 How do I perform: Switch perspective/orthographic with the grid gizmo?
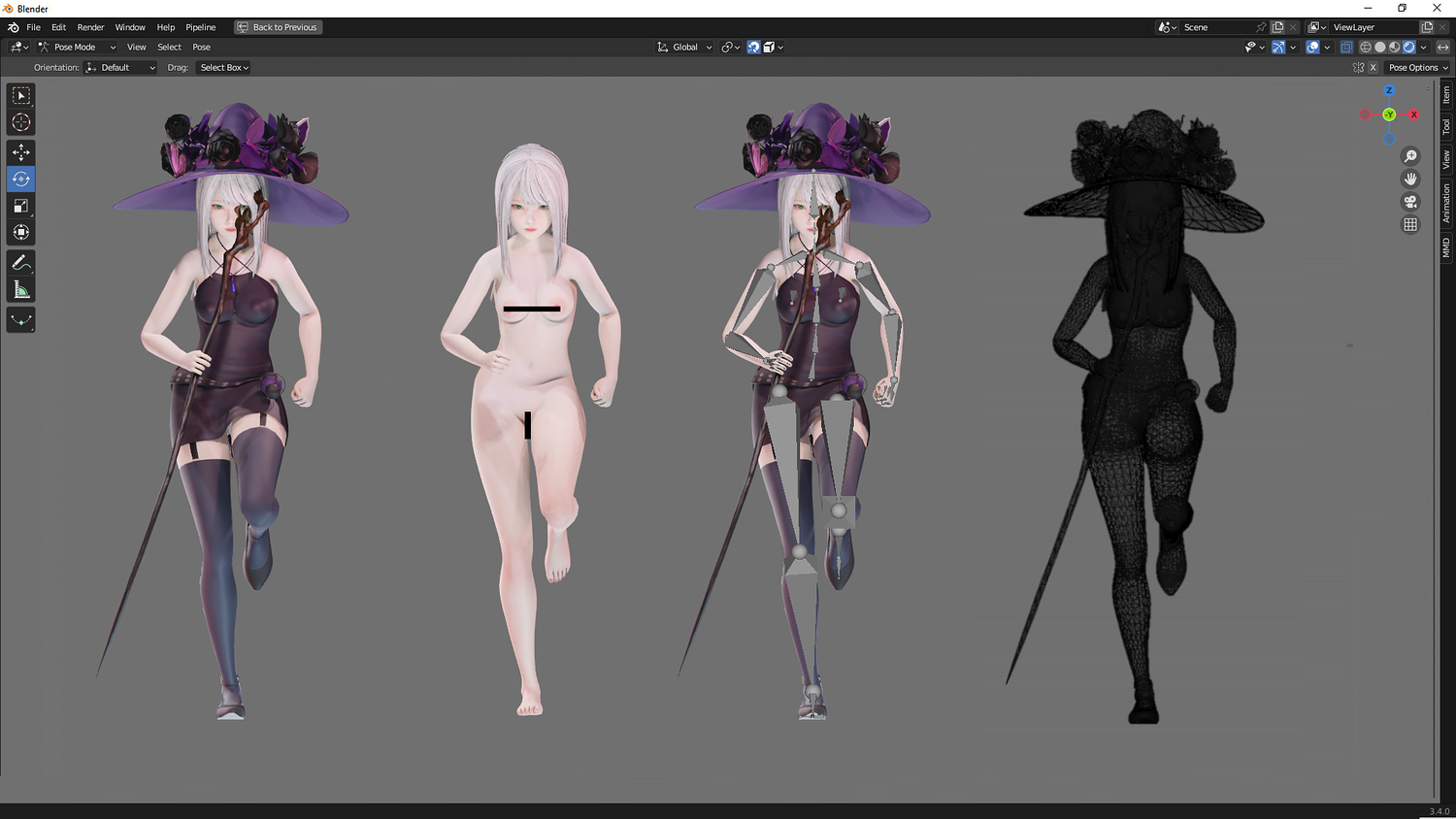(1410, 224)
